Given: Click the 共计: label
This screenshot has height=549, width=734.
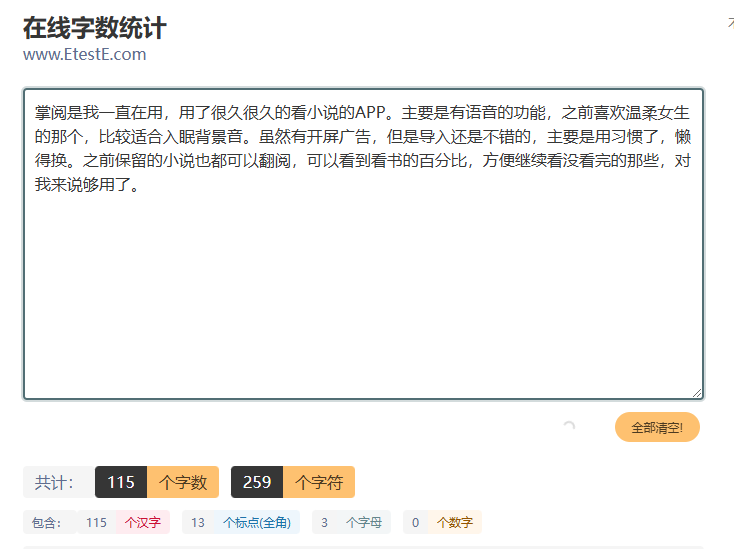Looking at the screenshot, I should (x=54, y=482).
